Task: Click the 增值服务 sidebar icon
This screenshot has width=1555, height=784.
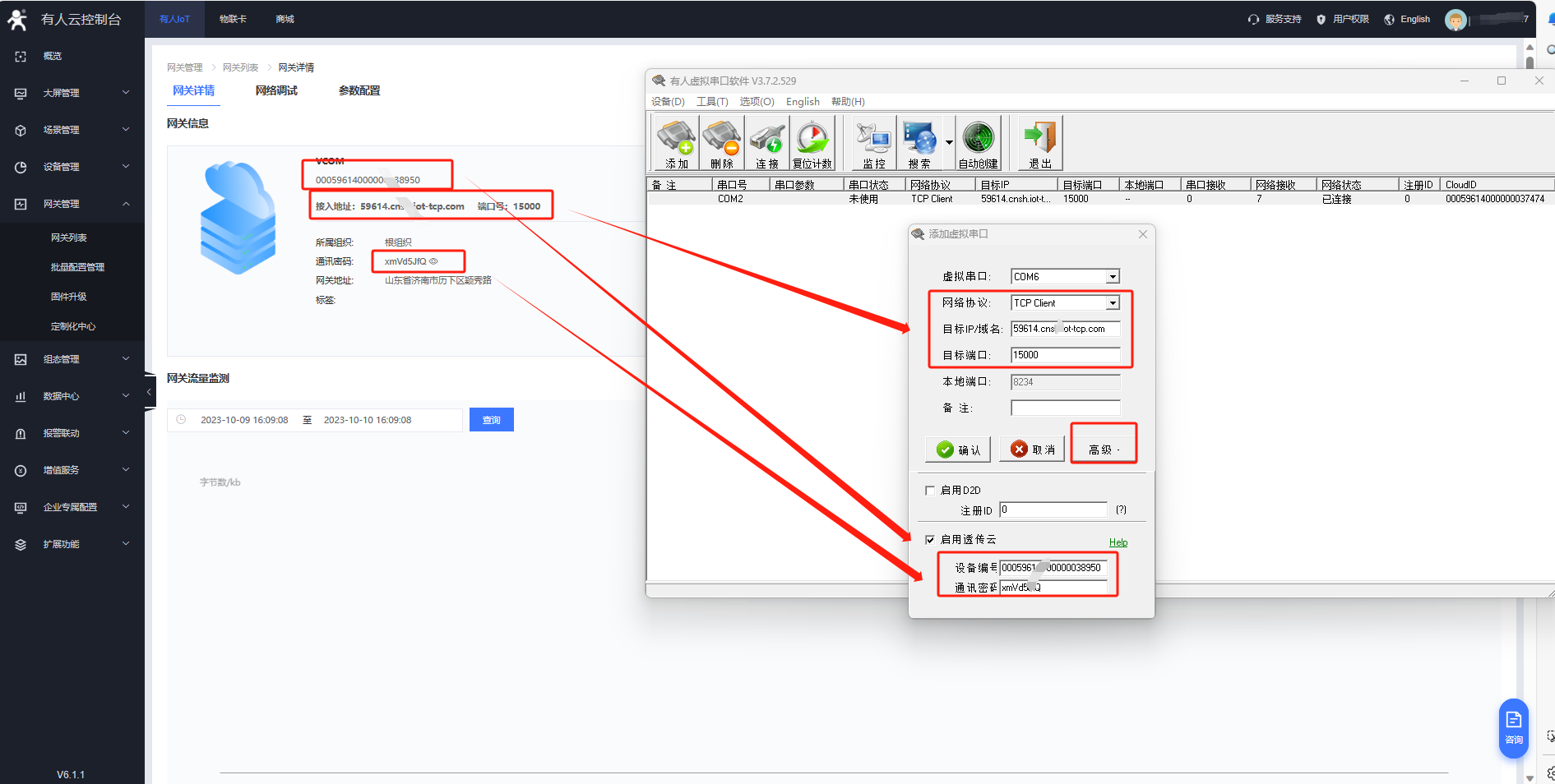Action: click(21, 470)
